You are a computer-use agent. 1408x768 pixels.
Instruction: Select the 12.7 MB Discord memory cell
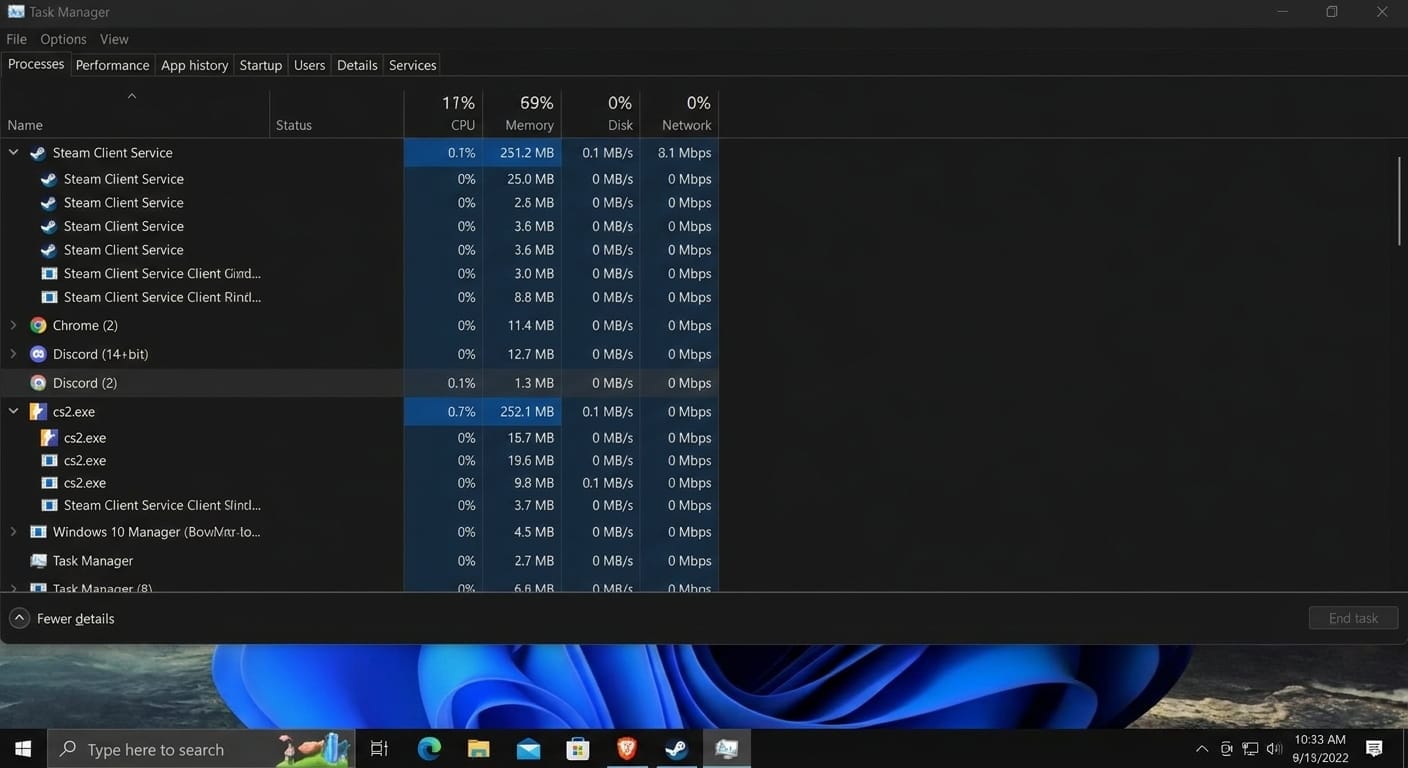click(x=522, y=354)
